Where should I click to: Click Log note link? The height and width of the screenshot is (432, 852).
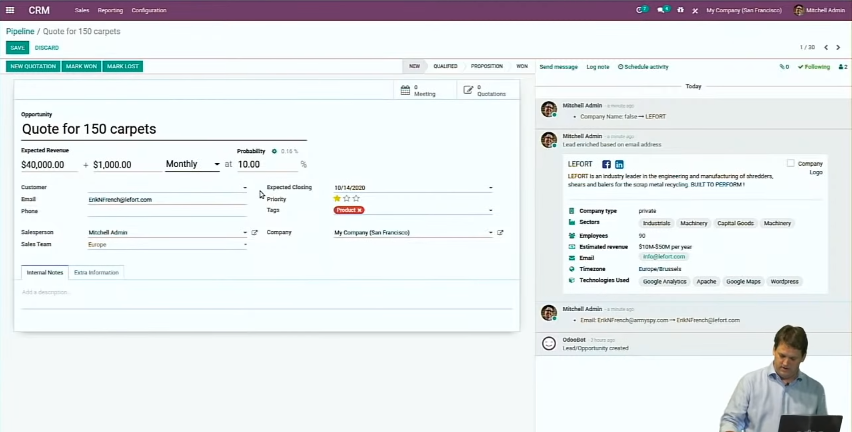point(598,67)
